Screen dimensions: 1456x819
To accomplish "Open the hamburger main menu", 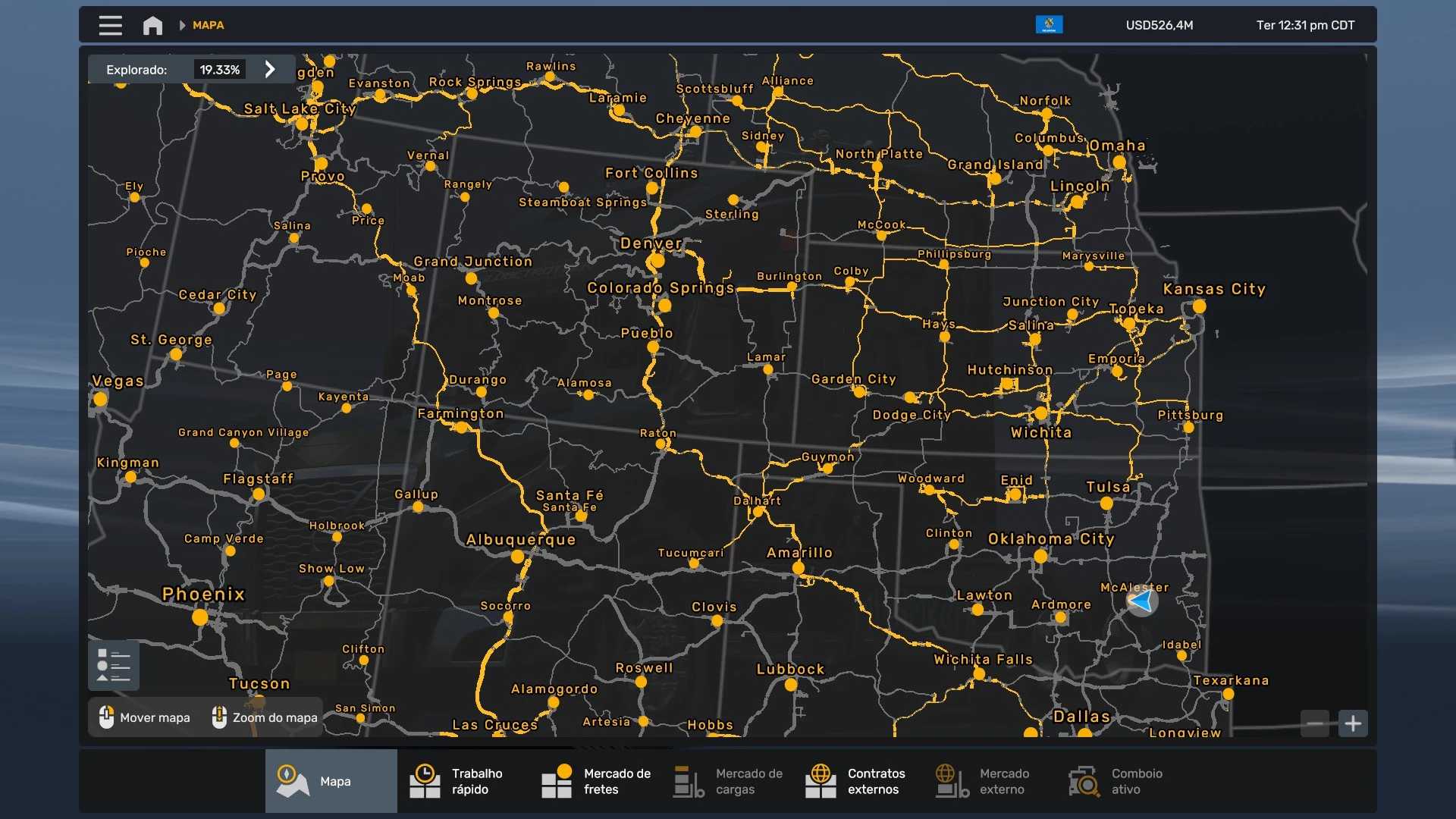I will click(x=110, y=26).
